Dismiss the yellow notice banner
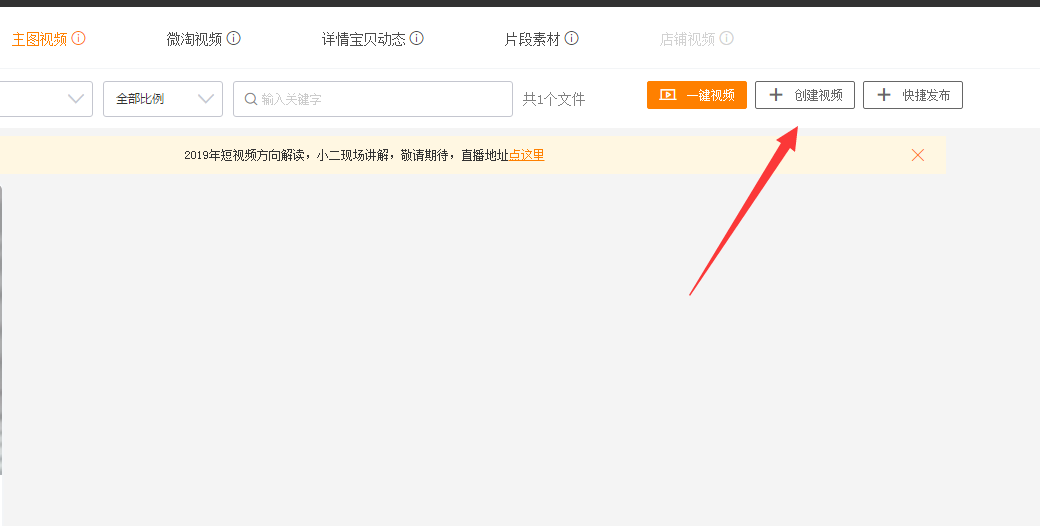 [x=918, y=155]
